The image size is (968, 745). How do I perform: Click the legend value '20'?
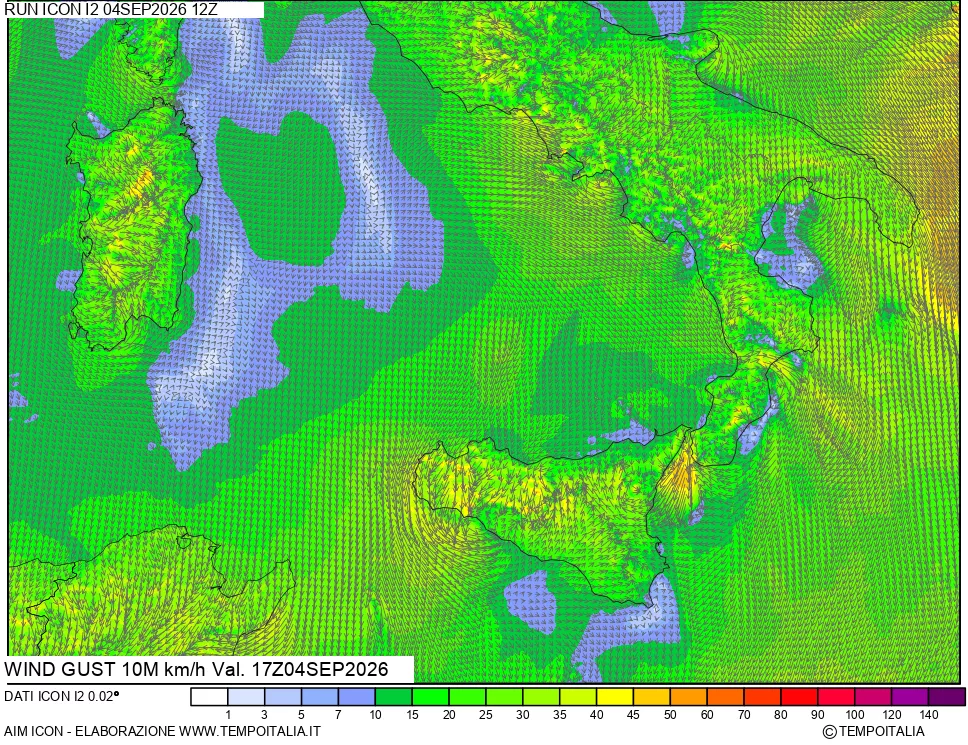coord(449,715)
